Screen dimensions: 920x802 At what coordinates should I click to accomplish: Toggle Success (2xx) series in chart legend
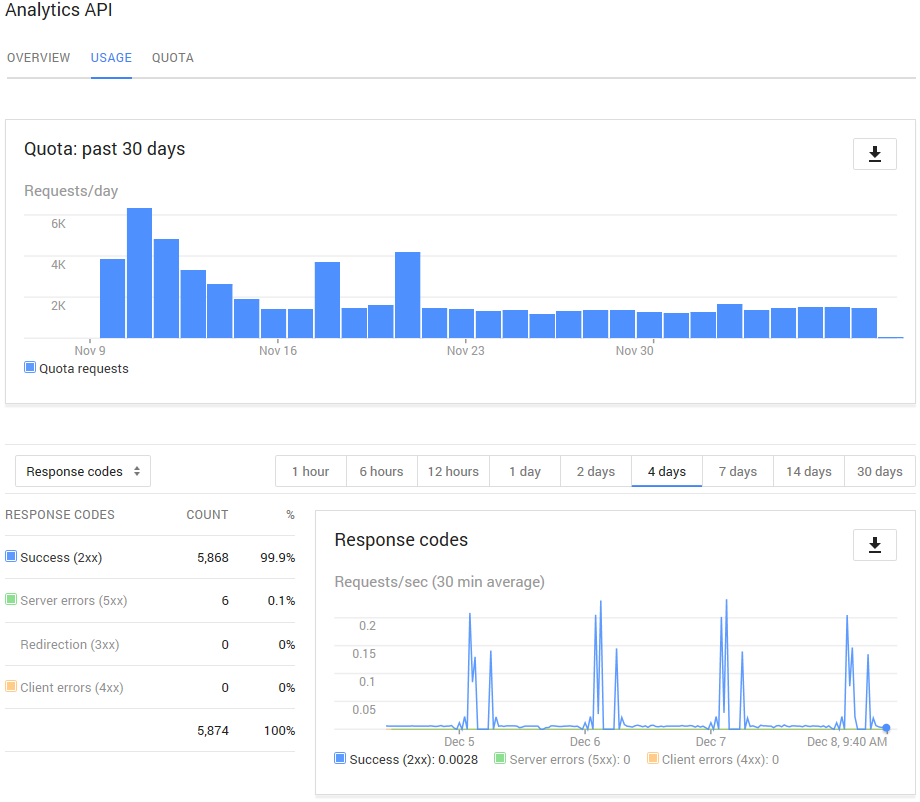click(340, 758)
